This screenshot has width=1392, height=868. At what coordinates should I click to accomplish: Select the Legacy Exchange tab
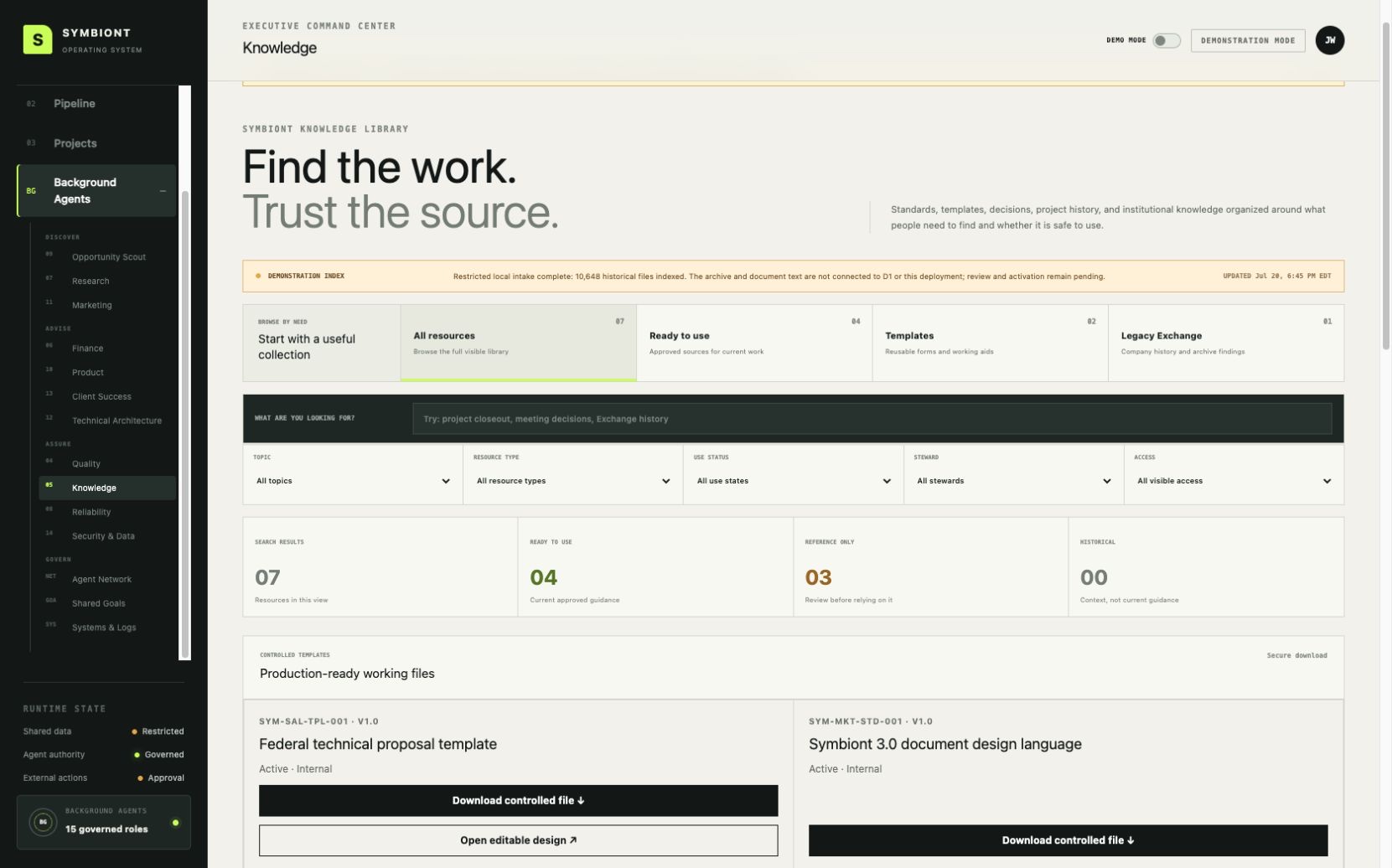point(1226,343)
